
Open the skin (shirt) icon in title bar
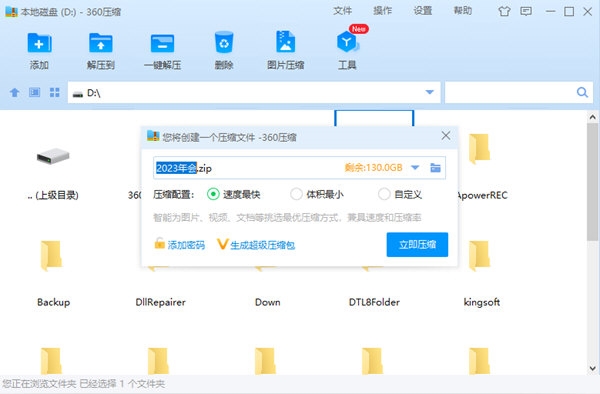click(x=504, y=11)
